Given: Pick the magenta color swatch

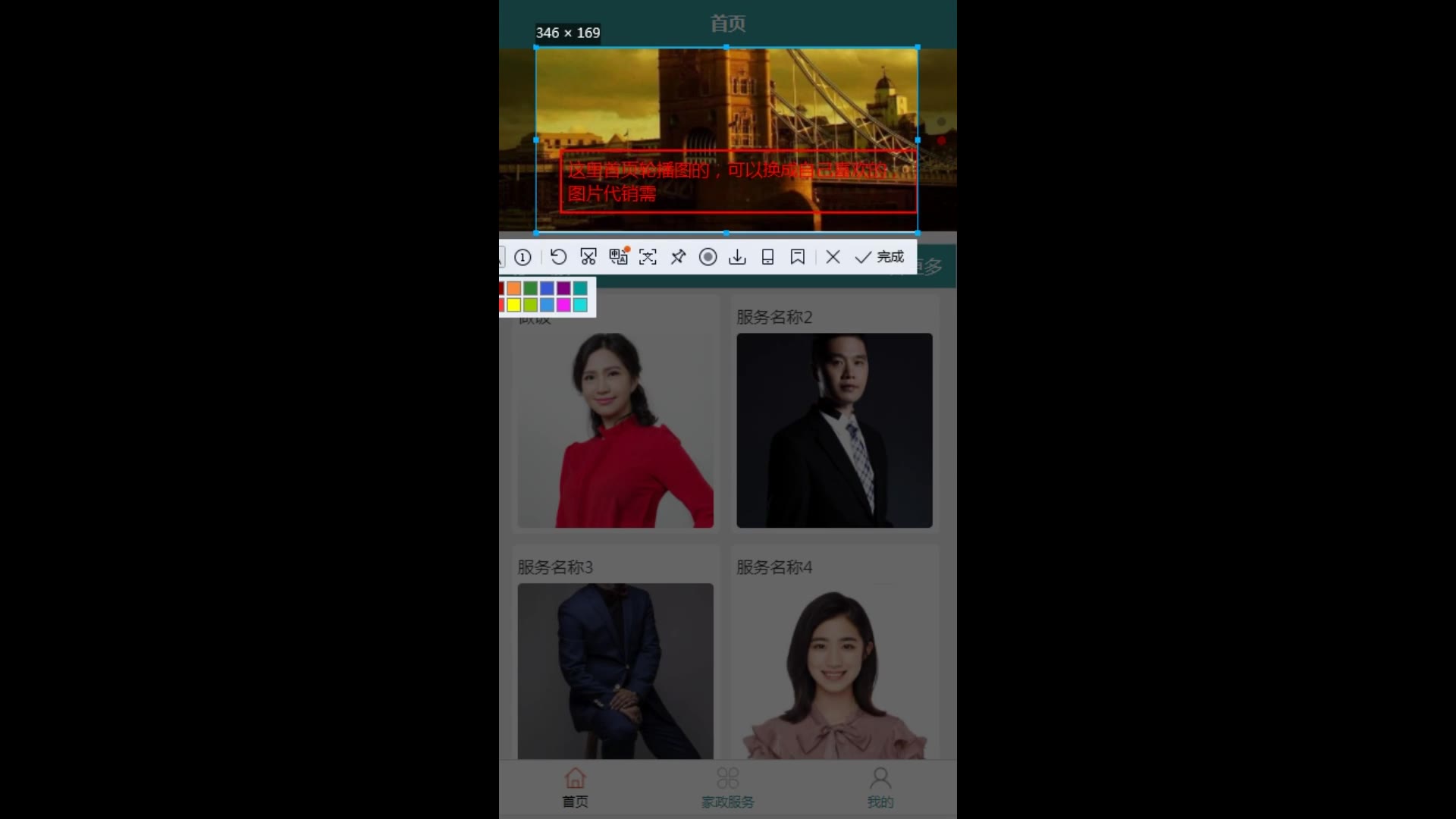Looking at the screenshot, I should pyautogui.click(x=563, y=305).
